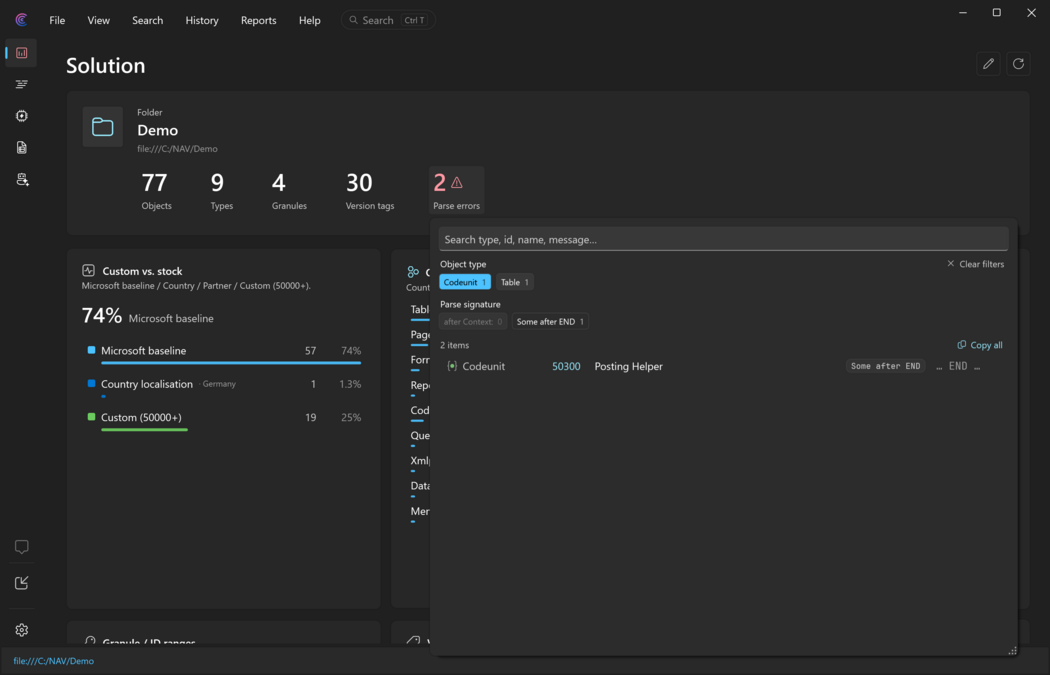Screen dimensions: 1050x675
Task: Click the magnifier in top search box
Action: [354, 20]
